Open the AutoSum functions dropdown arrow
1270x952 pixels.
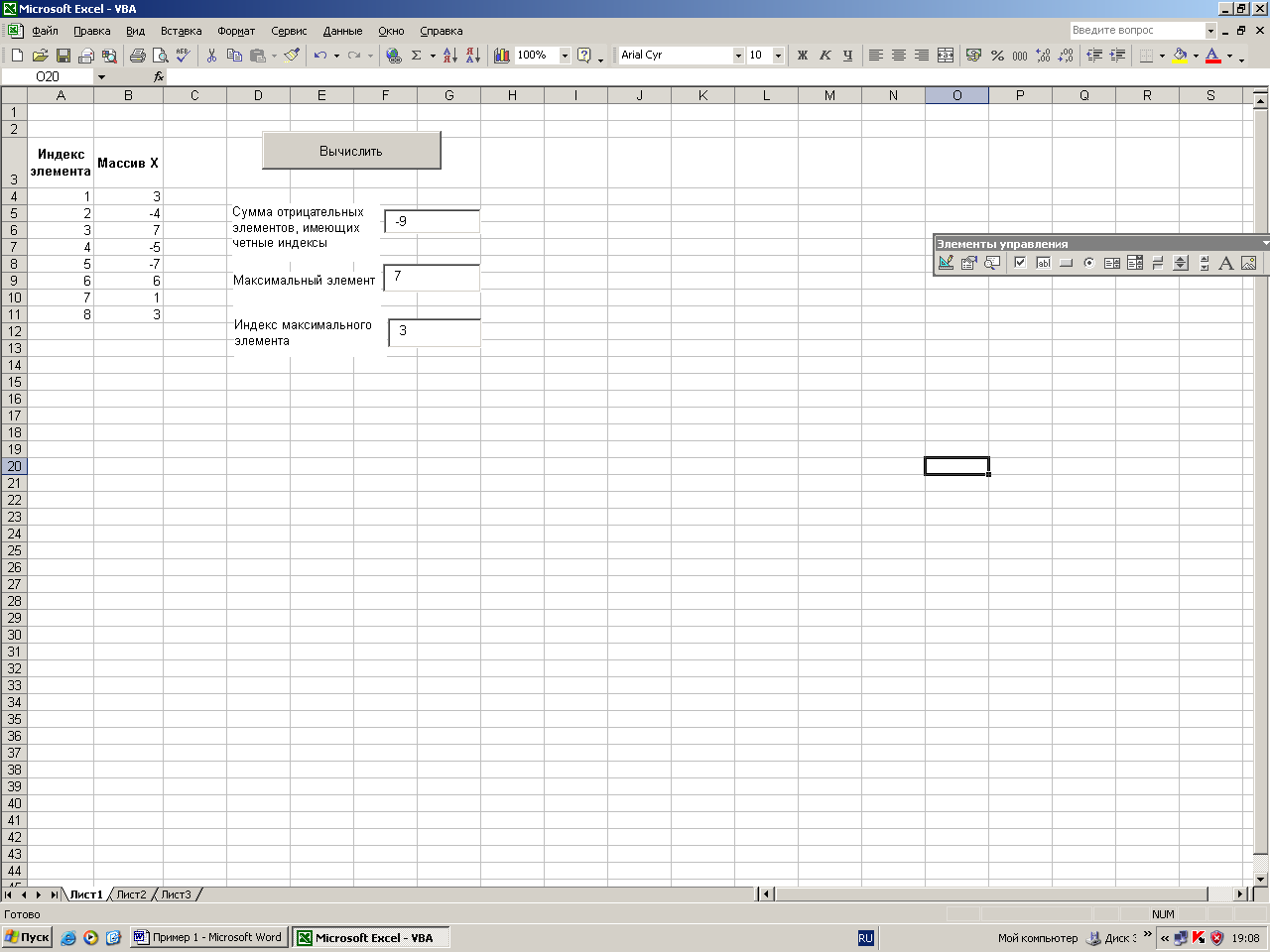point(433,56)
